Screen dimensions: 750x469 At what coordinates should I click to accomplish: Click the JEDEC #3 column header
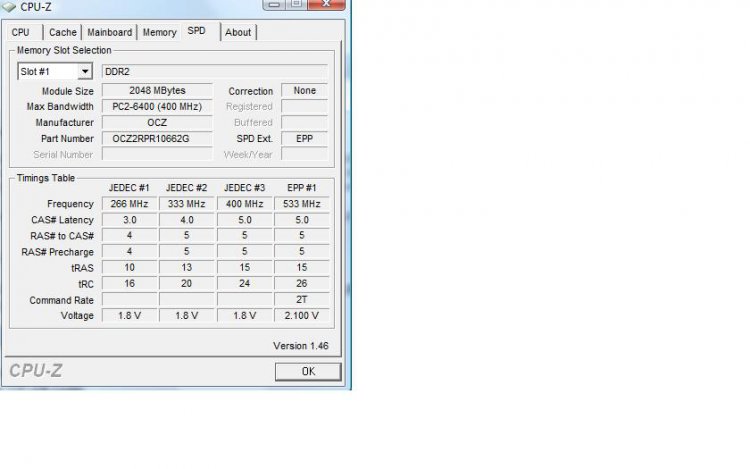pos(244,188)
